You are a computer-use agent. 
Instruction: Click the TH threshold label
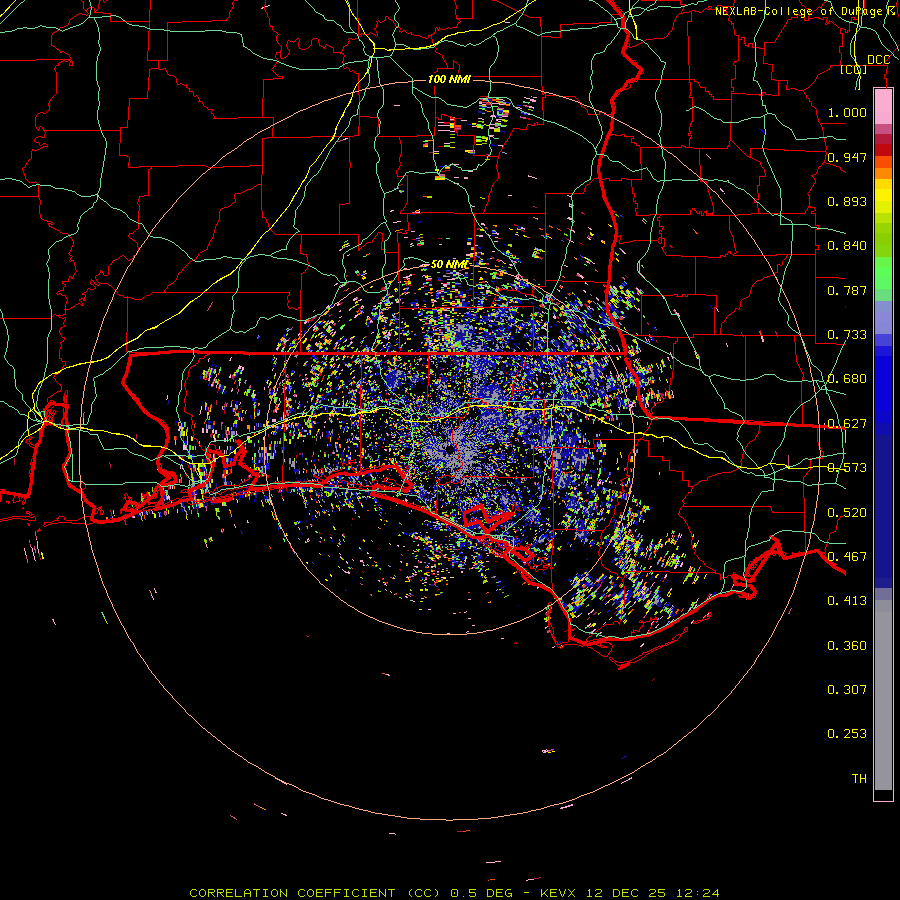tap(859, 779)
